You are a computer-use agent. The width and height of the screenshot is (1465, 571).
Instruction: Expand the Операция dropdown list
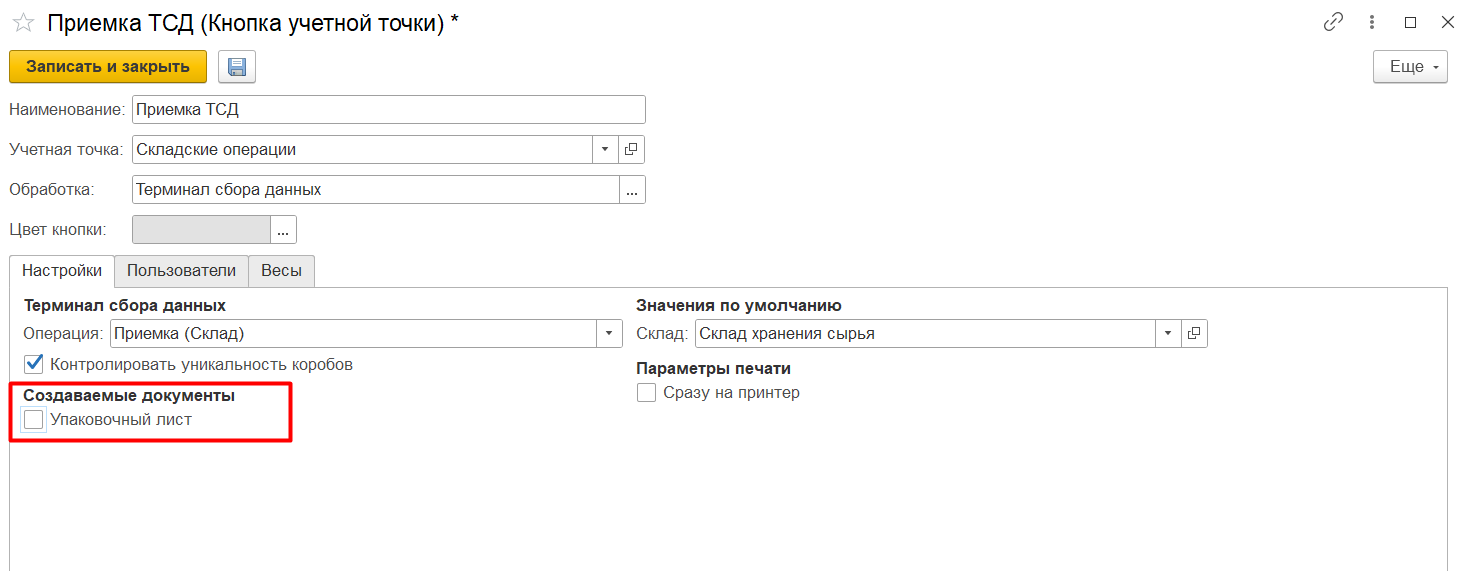click(610, 334)
